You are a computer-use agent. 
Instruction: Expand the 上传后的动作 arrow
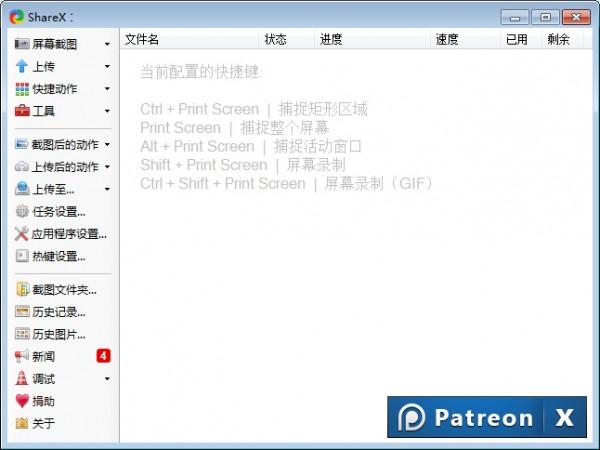pos(107,166)
